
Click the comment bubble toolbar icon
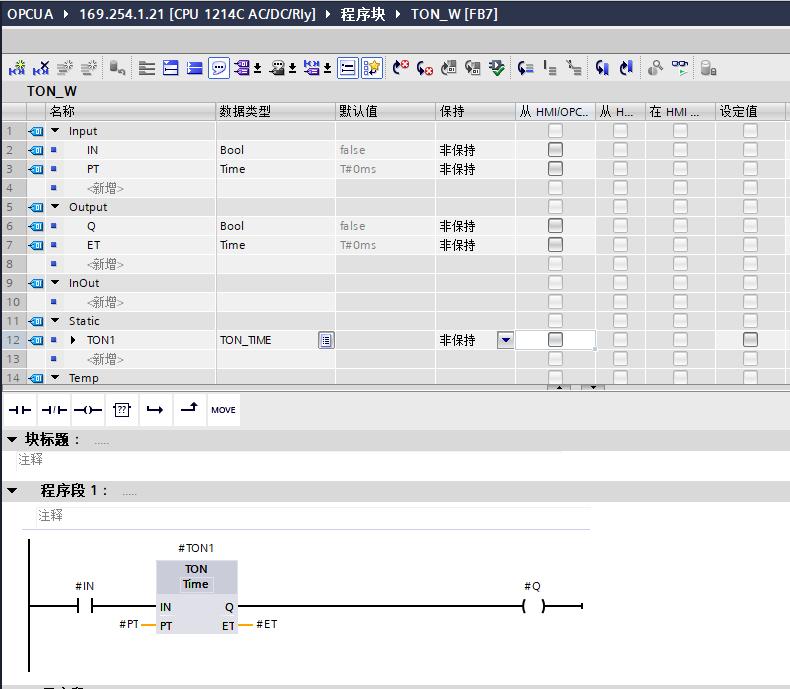coord(219,67)
